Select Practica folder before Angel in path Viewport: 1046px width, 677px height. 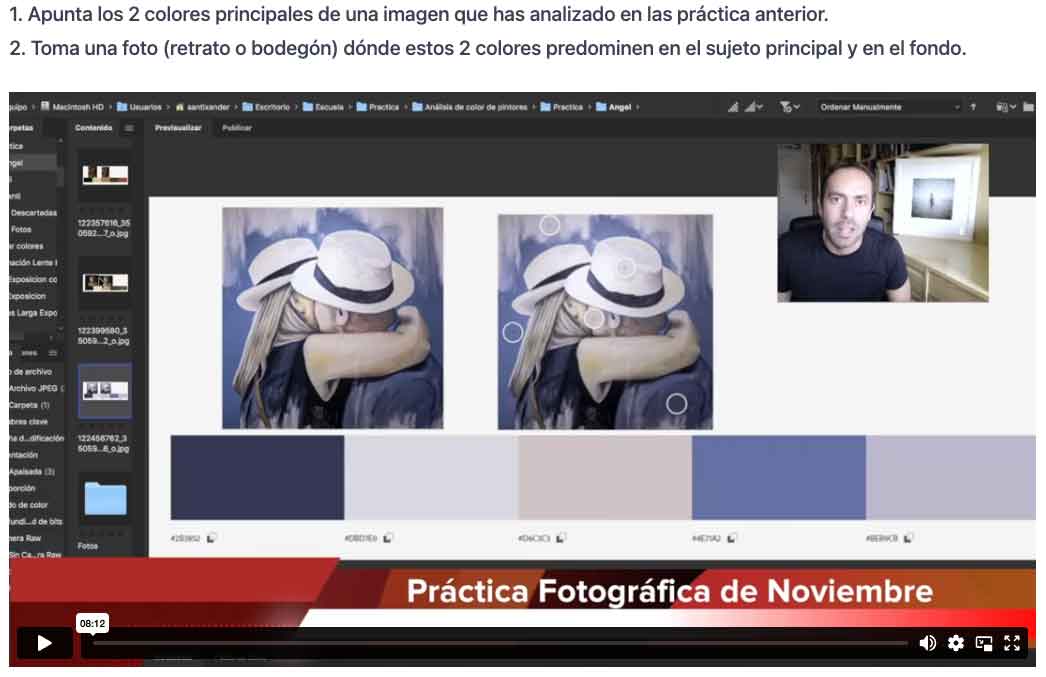tap(562, 107)
